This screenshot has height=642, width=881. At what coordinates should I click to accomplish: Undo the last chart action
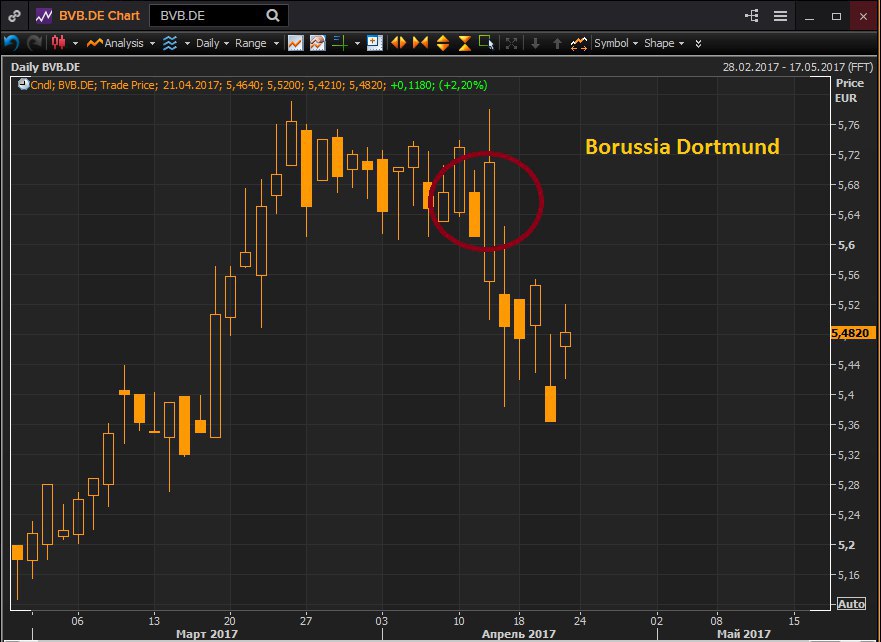(x=11, y=43)
